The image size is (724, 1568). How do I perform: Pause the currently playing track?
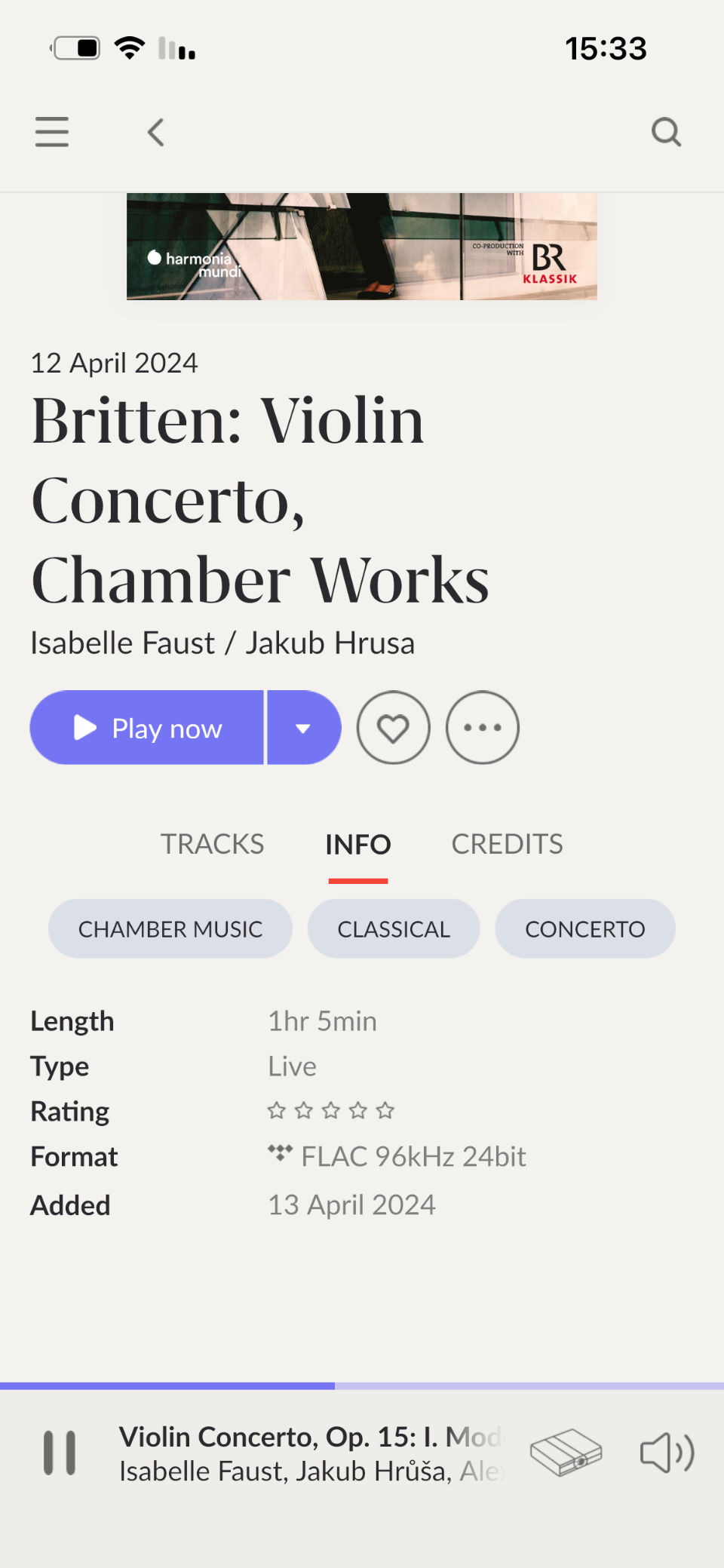tap(60, 1453)
